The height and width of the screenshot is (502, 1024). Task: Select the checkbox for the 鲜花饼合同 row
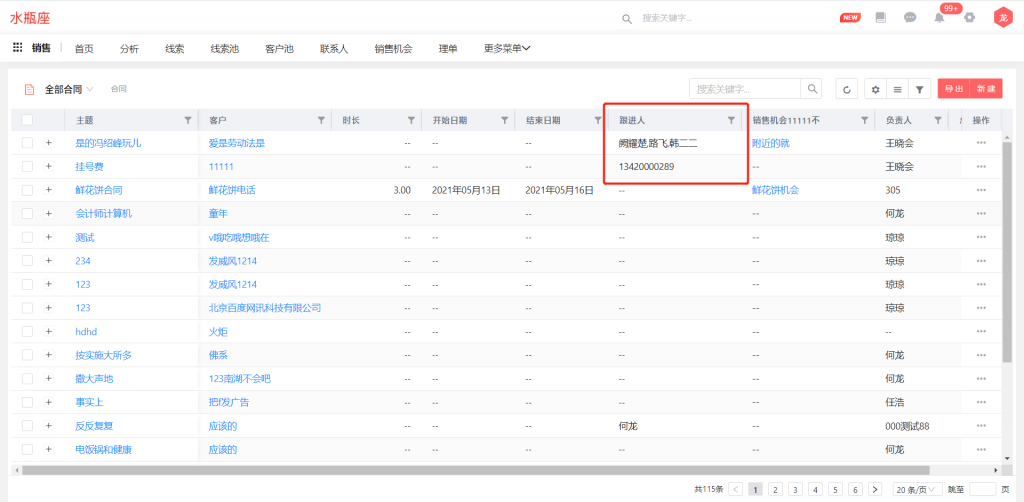pos(27,190)
